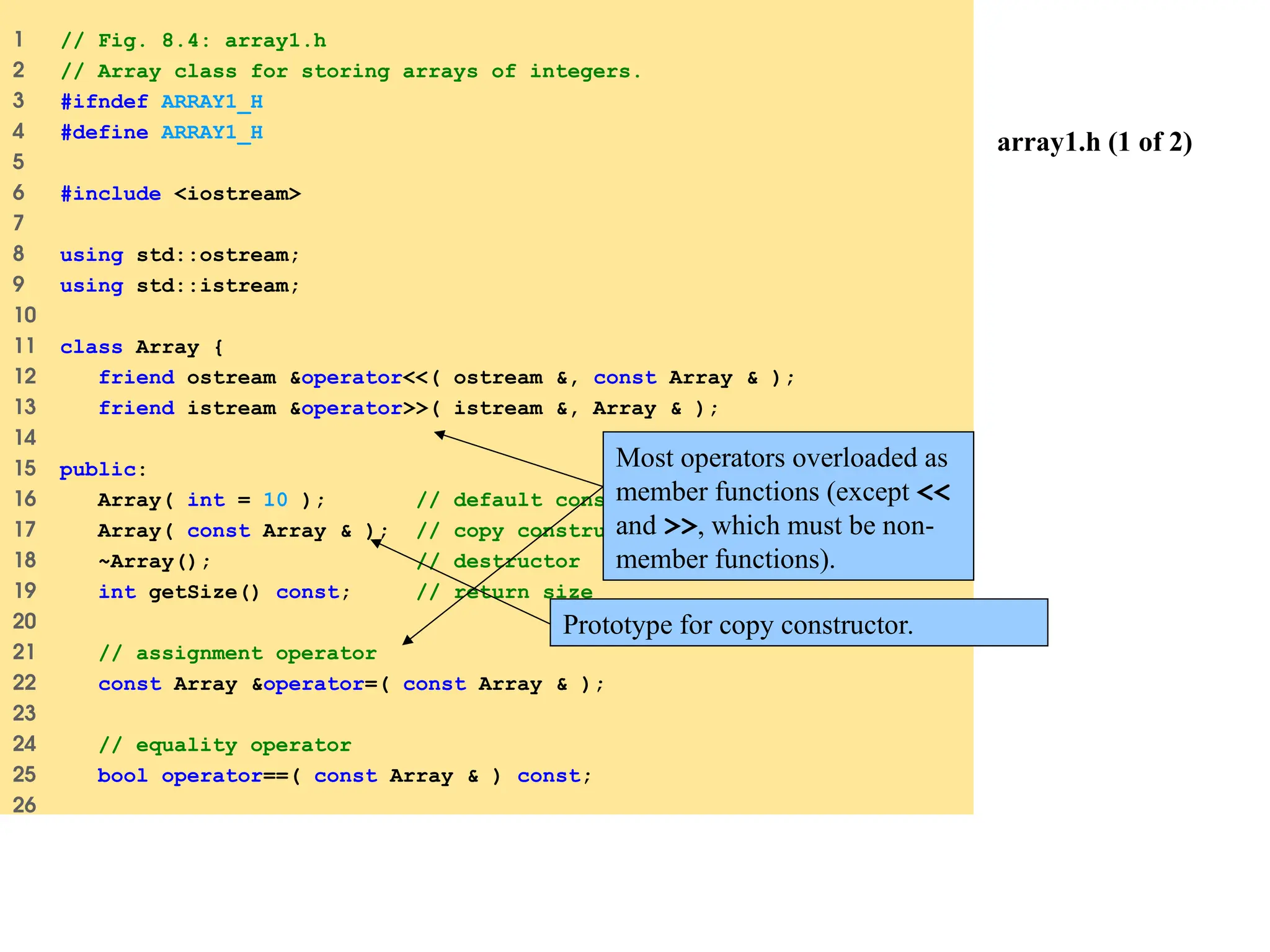Click the '#ifndef ARRAY1_H' line
1270x952 pixels.
(x=162, y=102)
